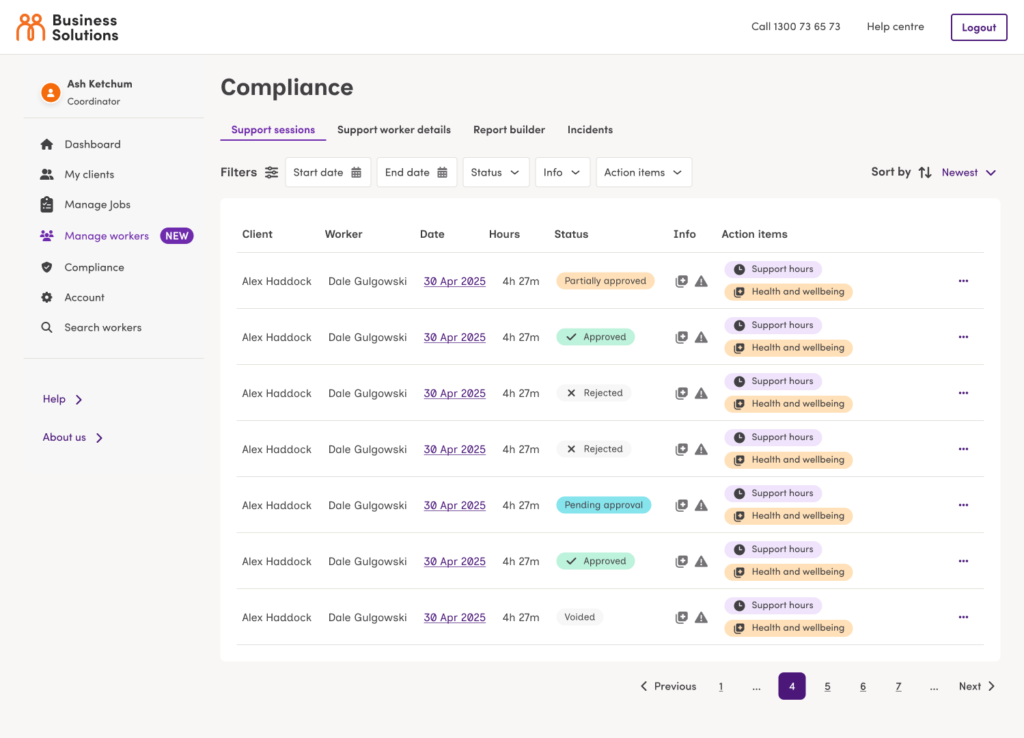
Task: Switch to the Support worker details tab
Action: (x=394, y=130)
